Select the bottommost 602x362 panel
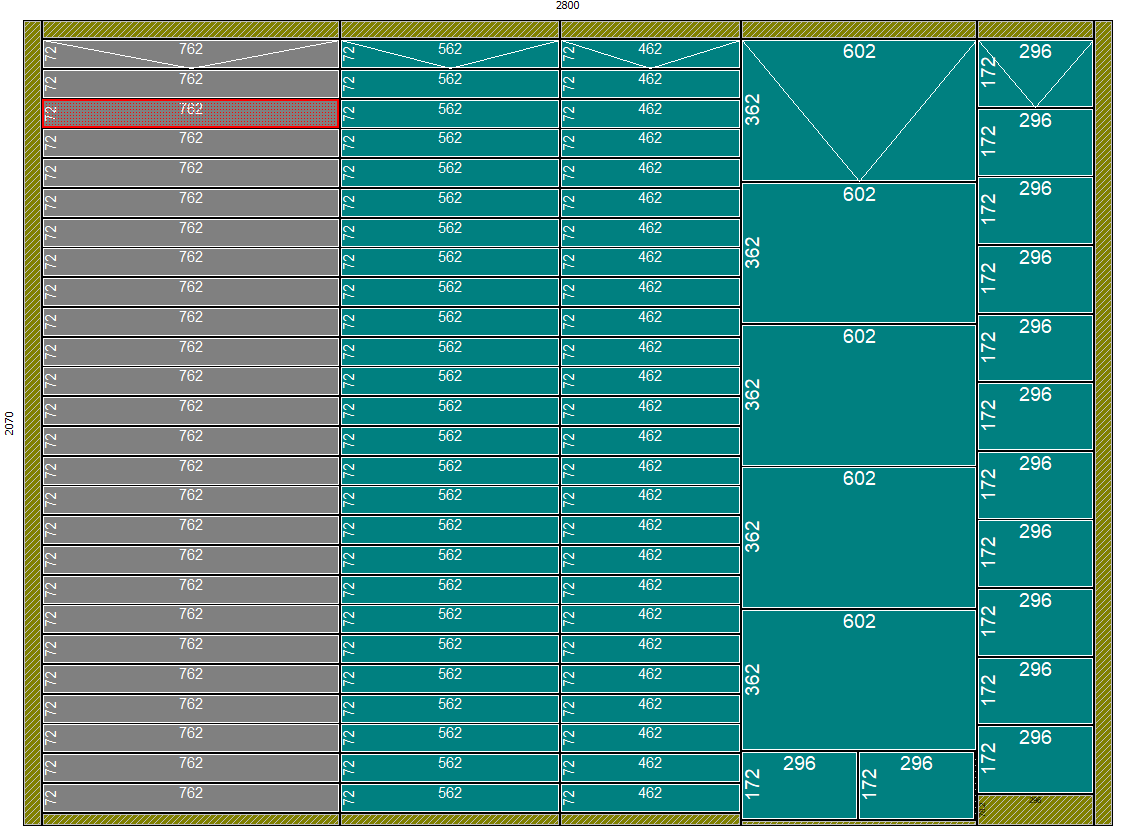The width and height of the screenshot is (1126, 837). tap(858, 680)
